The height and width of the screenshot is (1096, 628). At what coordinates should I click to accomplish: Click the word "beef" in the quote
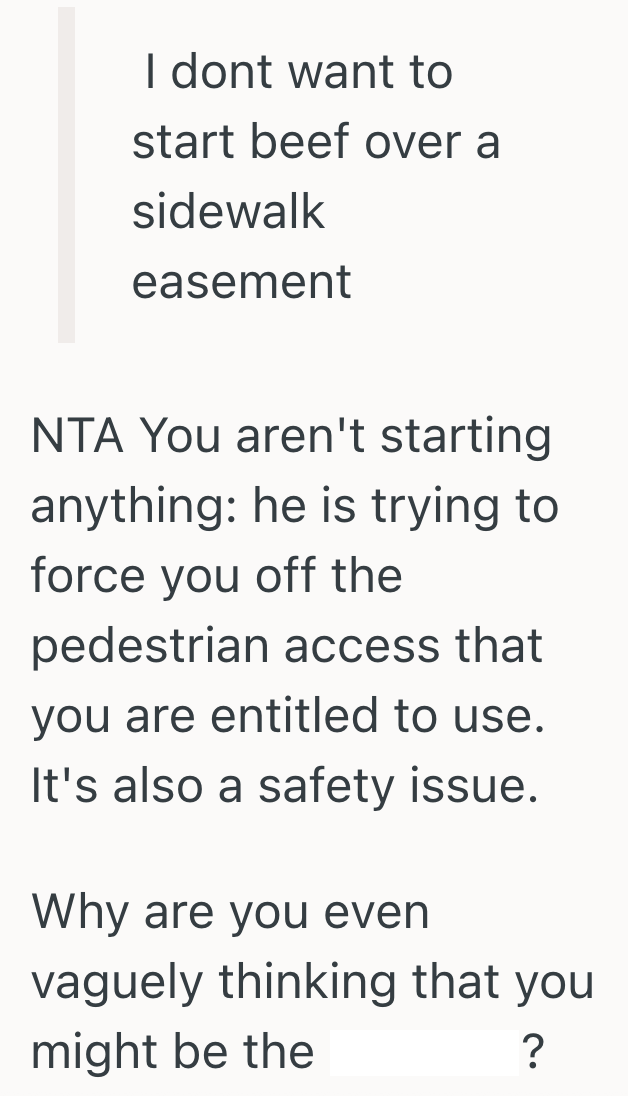click(x=298, y=143)
